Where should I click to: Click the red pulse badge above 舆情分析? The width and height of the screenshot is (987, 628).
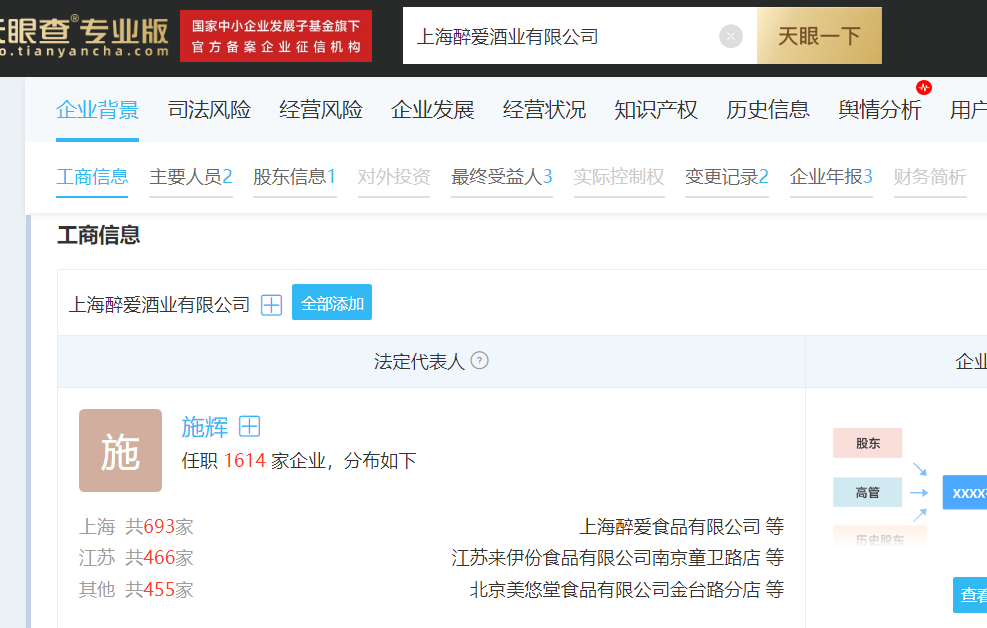point(924,87)
